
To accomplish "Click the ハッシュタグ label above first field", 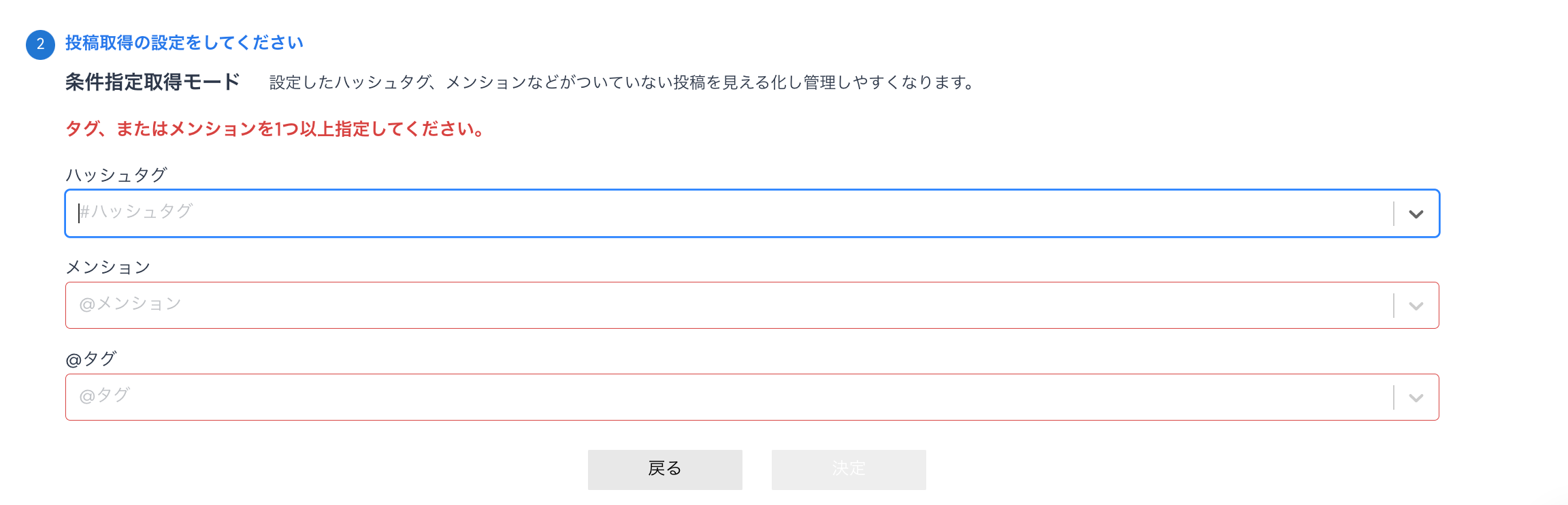I will click(x=116, y=175).
